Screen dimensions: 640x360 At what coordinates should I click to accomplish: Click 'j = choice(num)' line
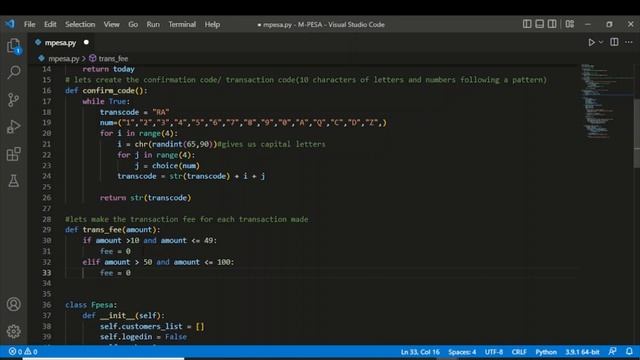tap(167, 166)
